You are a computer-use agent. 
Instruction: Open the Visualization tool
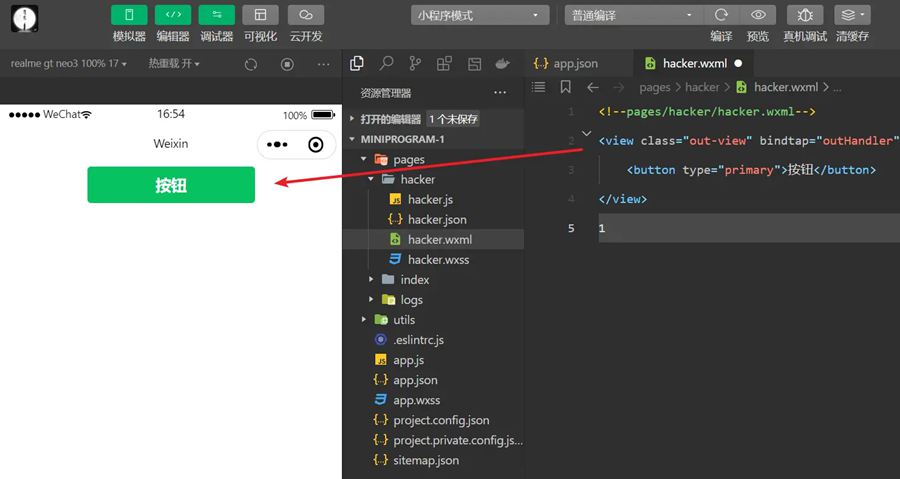[261, 15]
